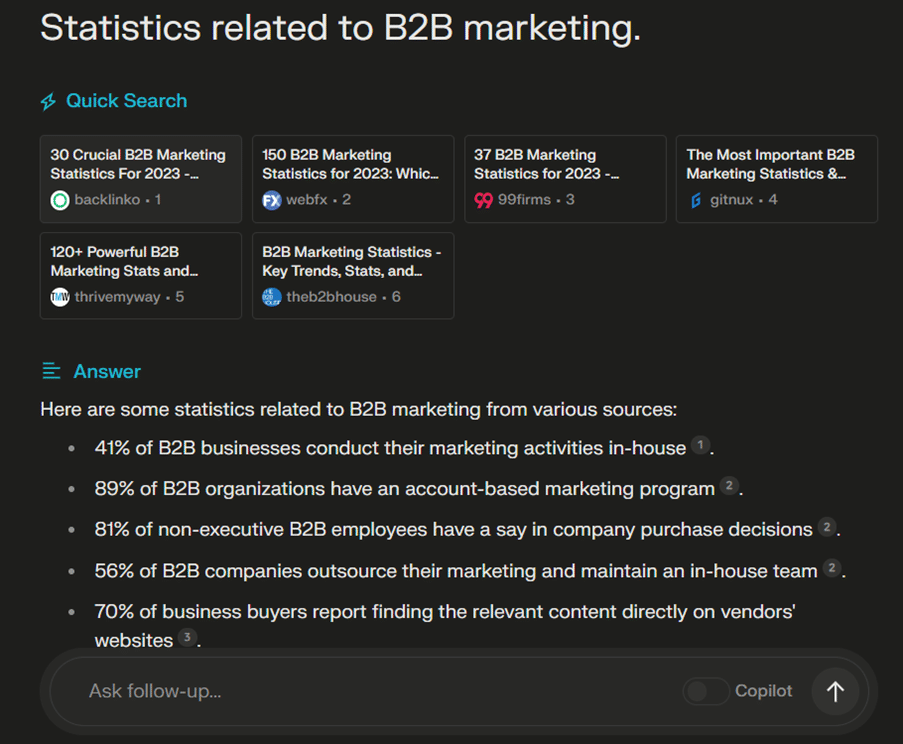The image size is (903, 744).
Task: Click the thrivemyway logo icon
Action: point(60,297)
